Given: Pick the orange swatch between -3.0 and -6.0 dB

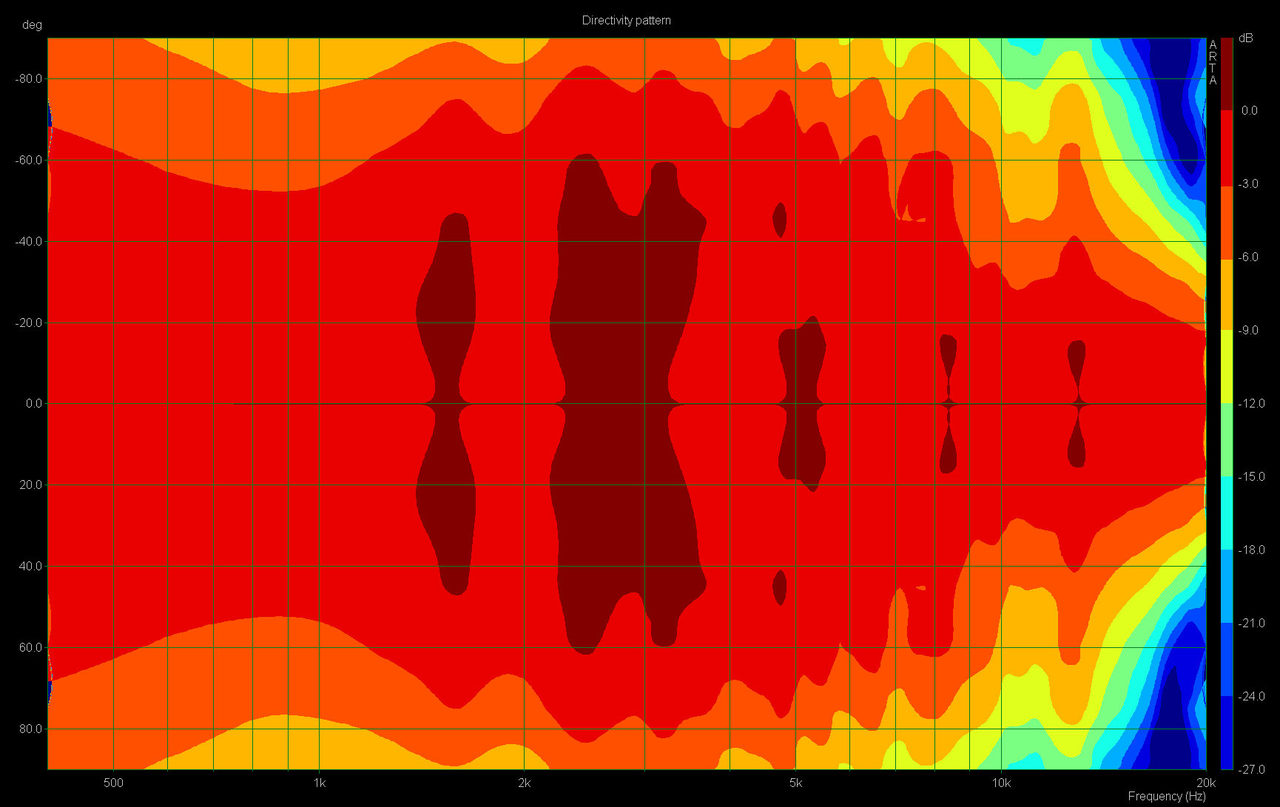Looking at the screenshot, I should pyautogui.click(x=1227, y=220).
